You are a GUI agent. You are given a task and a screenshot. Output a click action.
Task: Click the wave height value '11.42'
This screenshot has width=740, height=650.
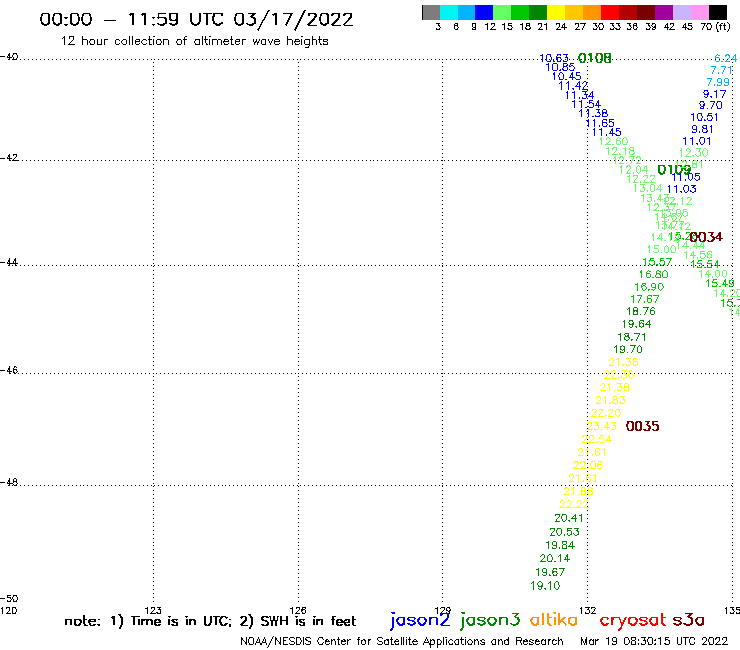click(x=573, y=86)
